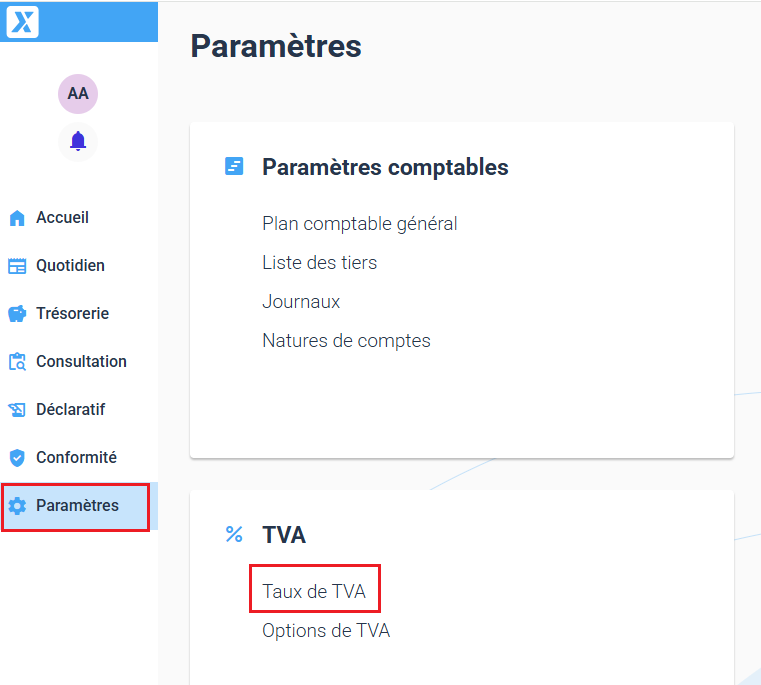
Task: Open Plan comptable général
Action: pyautogui.click(x=359, y=223)
